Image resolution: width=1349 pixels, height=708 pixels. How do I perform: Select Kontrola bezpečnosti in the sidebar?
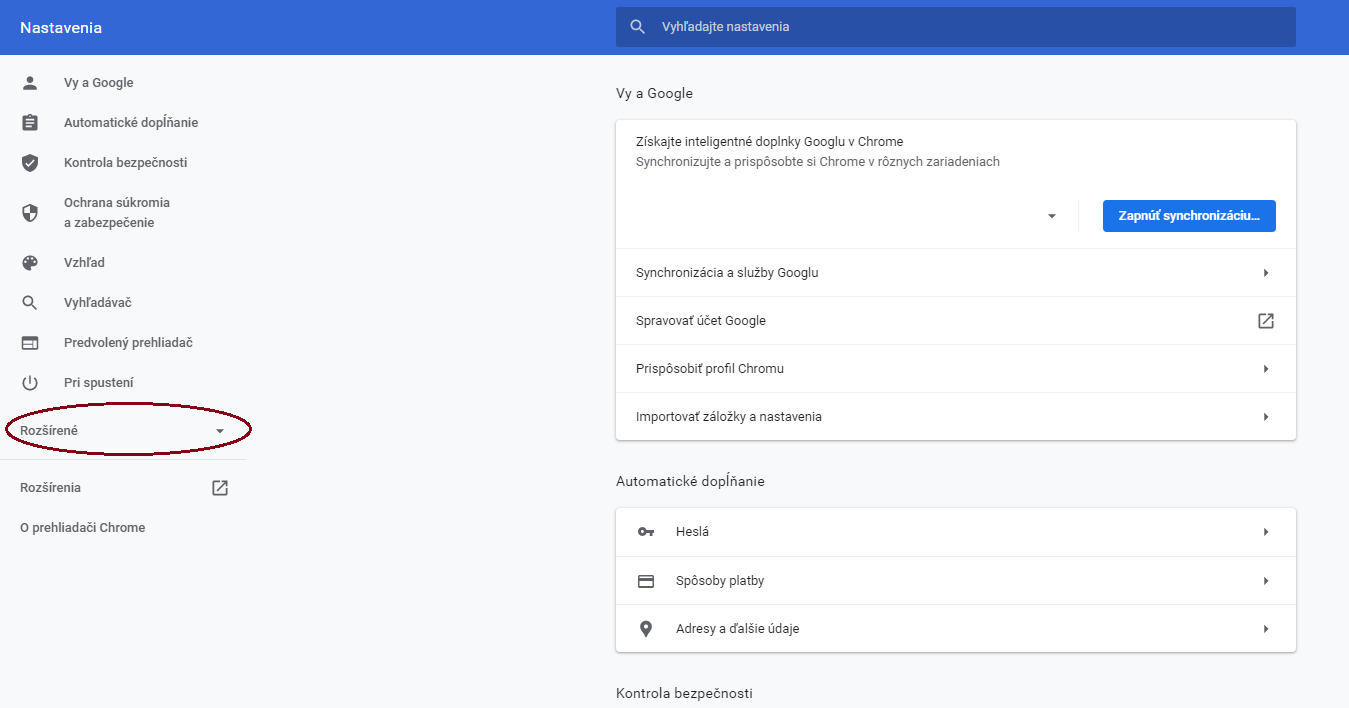(x=126, y=163)
